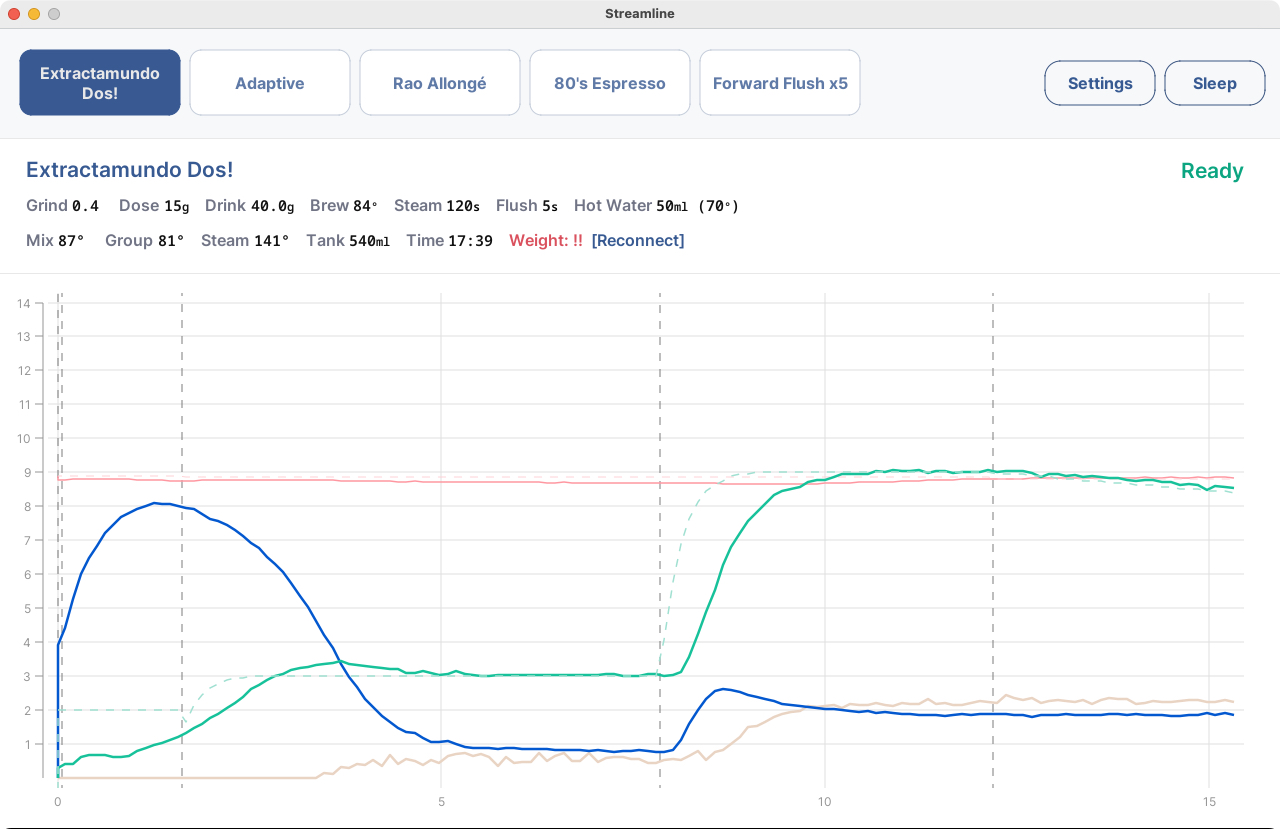The width and height of the screenshot is (1280, 829).
Task: Click the green Ready status text
Action: coord(1212,171)
